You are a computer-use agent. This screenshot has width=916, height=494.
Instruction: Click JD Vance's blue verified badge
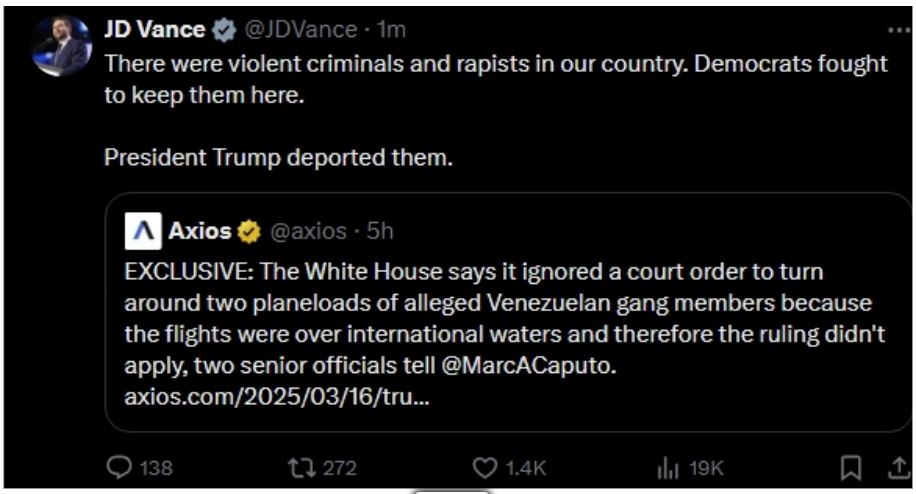tap(223, 30)
